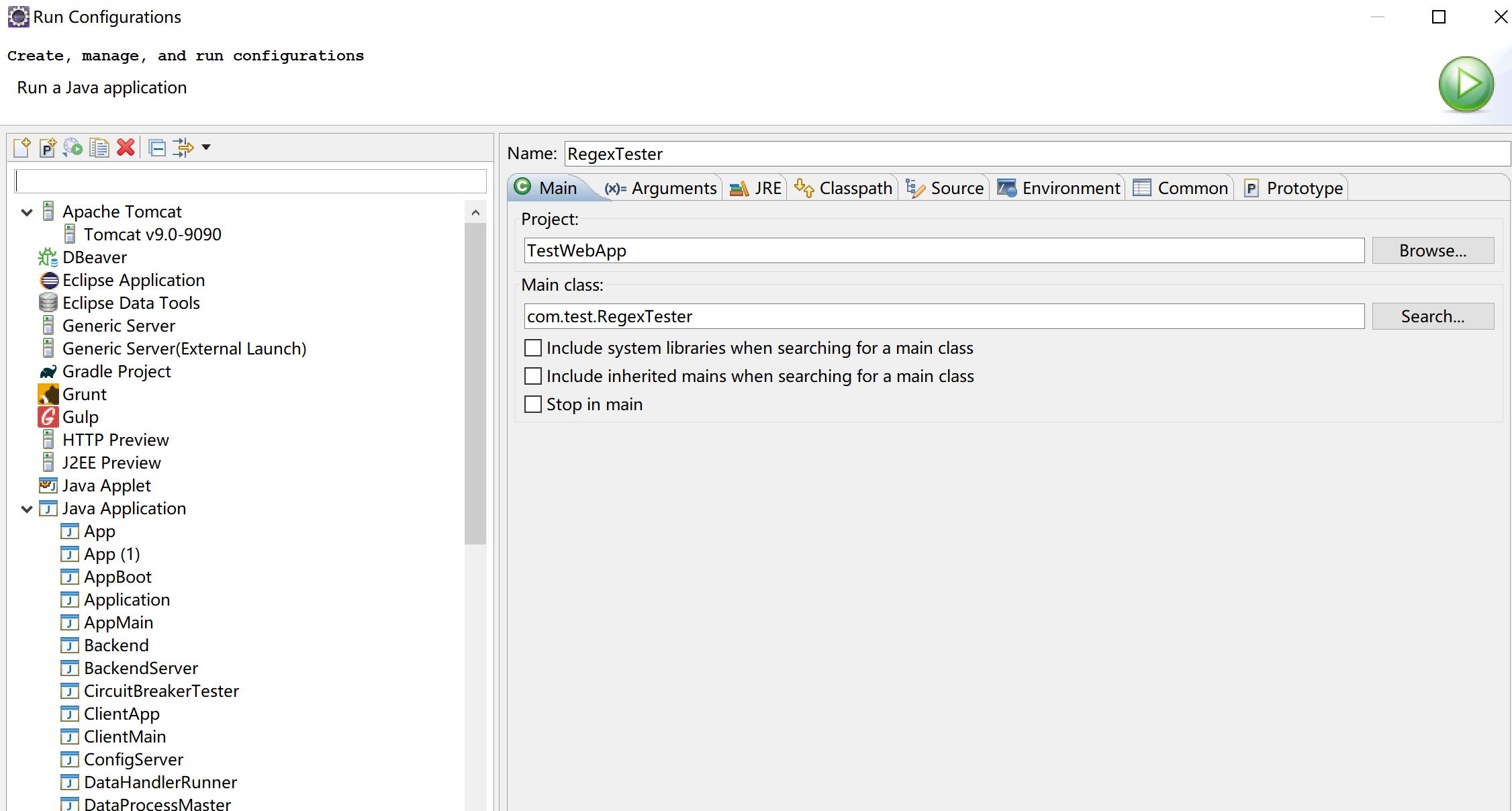This screenshot has width=1512, height=811.
Task: Collapse the Apache Tomcat tree node
Action: pyautogui.click(x=27, y=212)
